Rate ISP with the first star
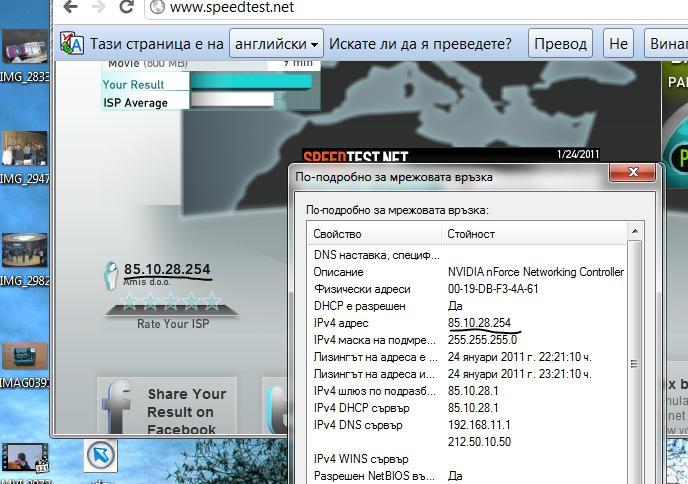Screen dimensions: 688x484 point(128,301)
